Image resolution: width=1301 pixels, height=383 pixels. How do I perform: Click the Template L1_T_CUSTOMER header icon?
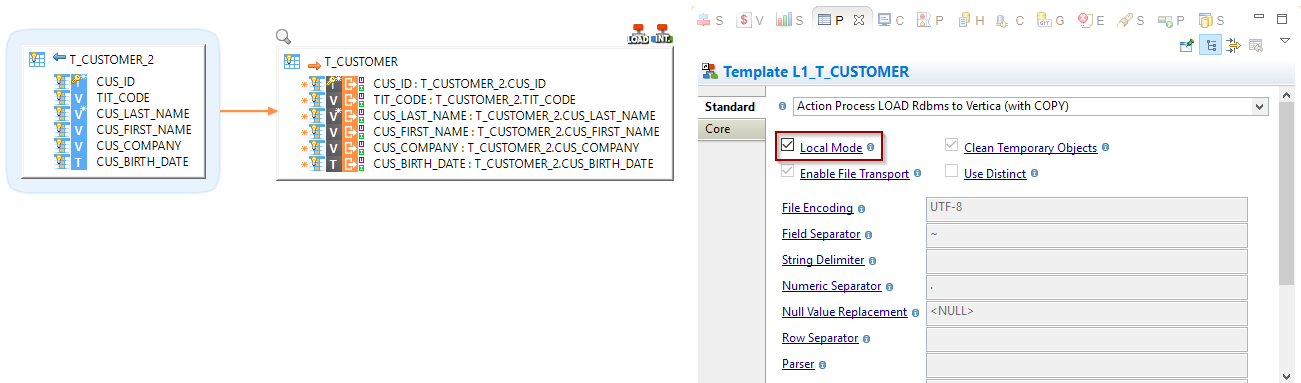coord(710,71)
